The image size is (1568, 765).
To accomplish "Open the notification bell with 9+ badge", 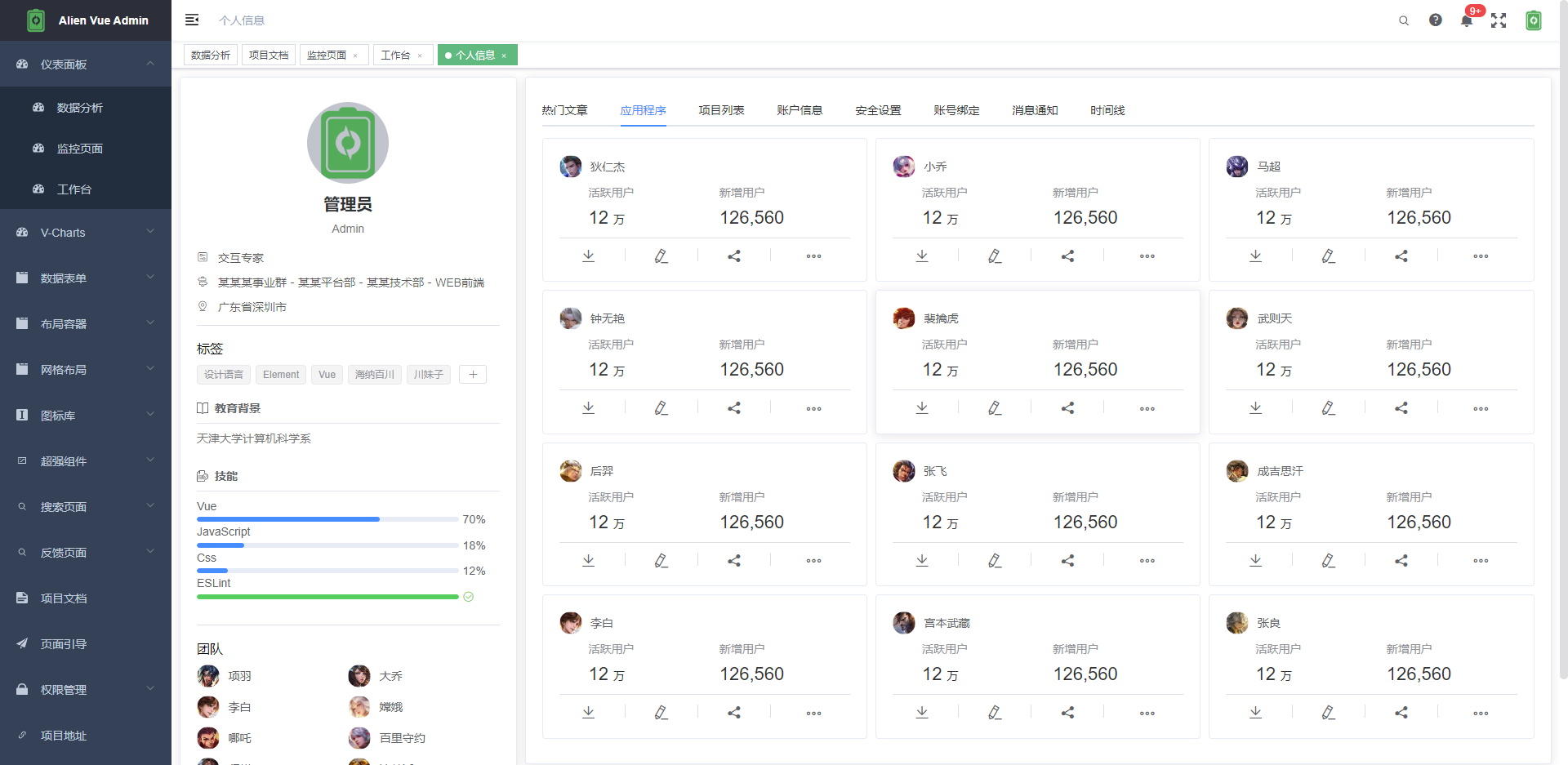I will (1467, 20).
